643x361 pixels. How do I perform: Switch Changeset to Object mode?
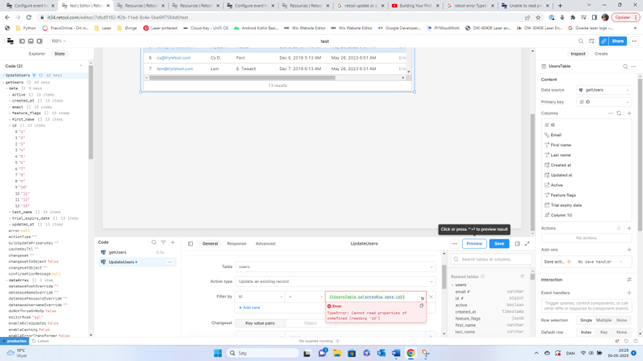(x=310, y=323)
